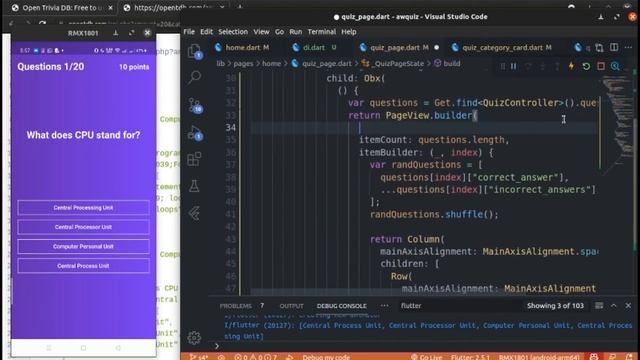Pause the debug session
Image resolution: width=640 pixels, height=360 pixels.
[513, 66]
